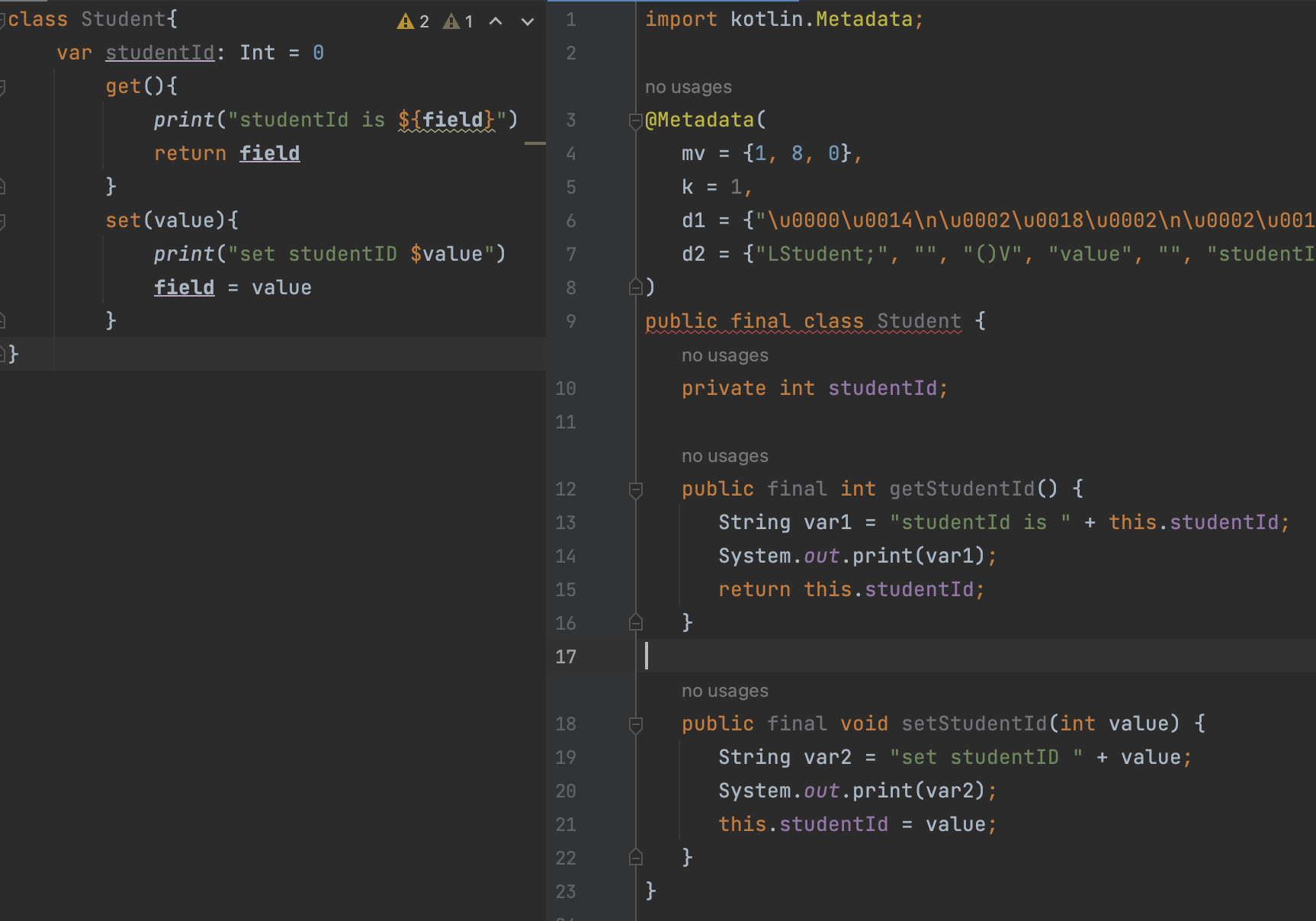Click the weak warning icon showing 1
1316x921 pixels.
click(452, 21)
